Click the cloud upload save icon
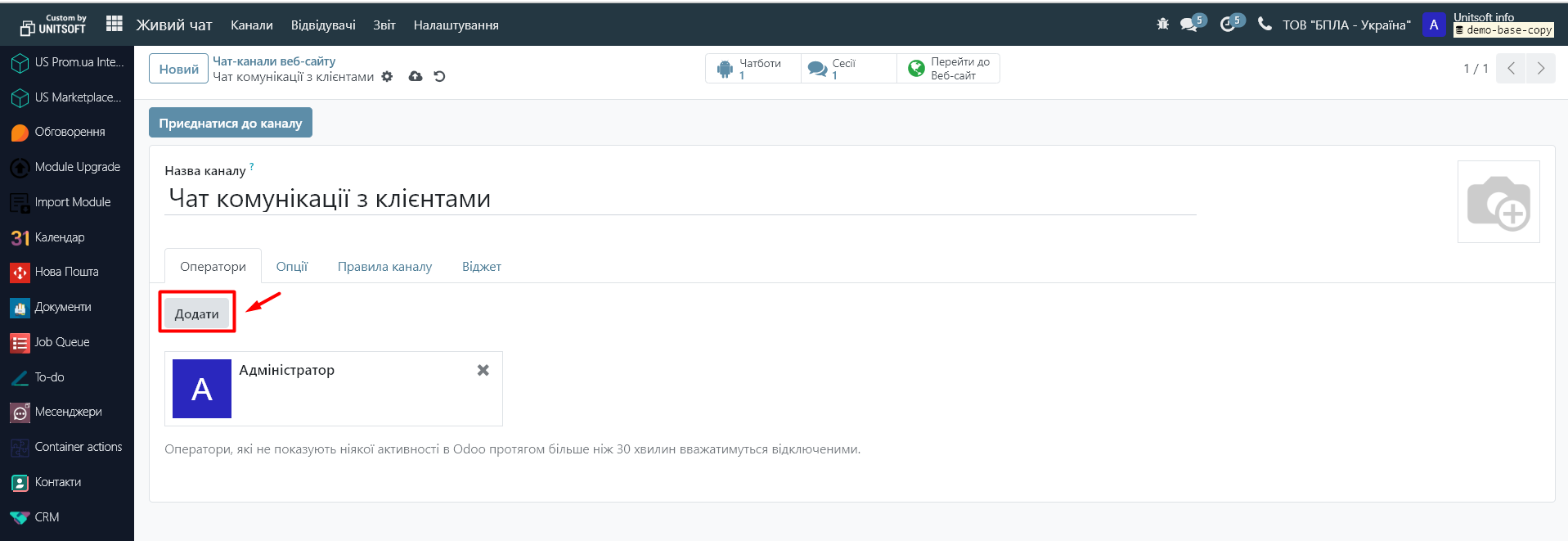Screen dimensions: 1568x541 coord(416,77)
